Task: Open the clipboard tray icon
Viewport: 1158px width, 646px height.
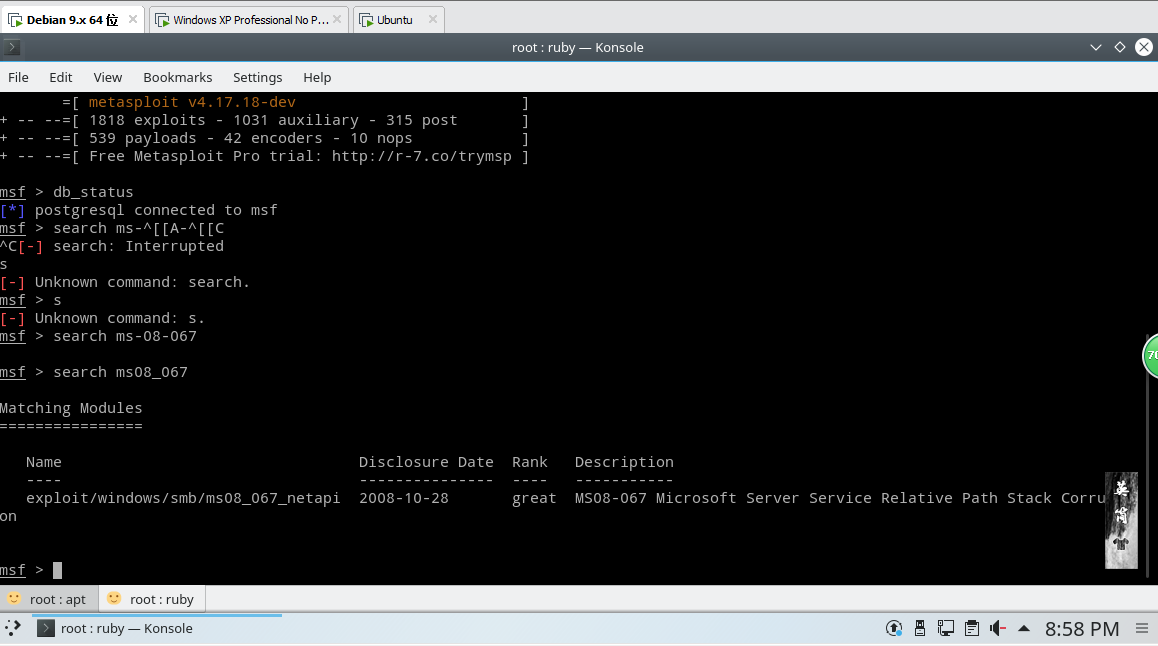Action: pos(972,628)
